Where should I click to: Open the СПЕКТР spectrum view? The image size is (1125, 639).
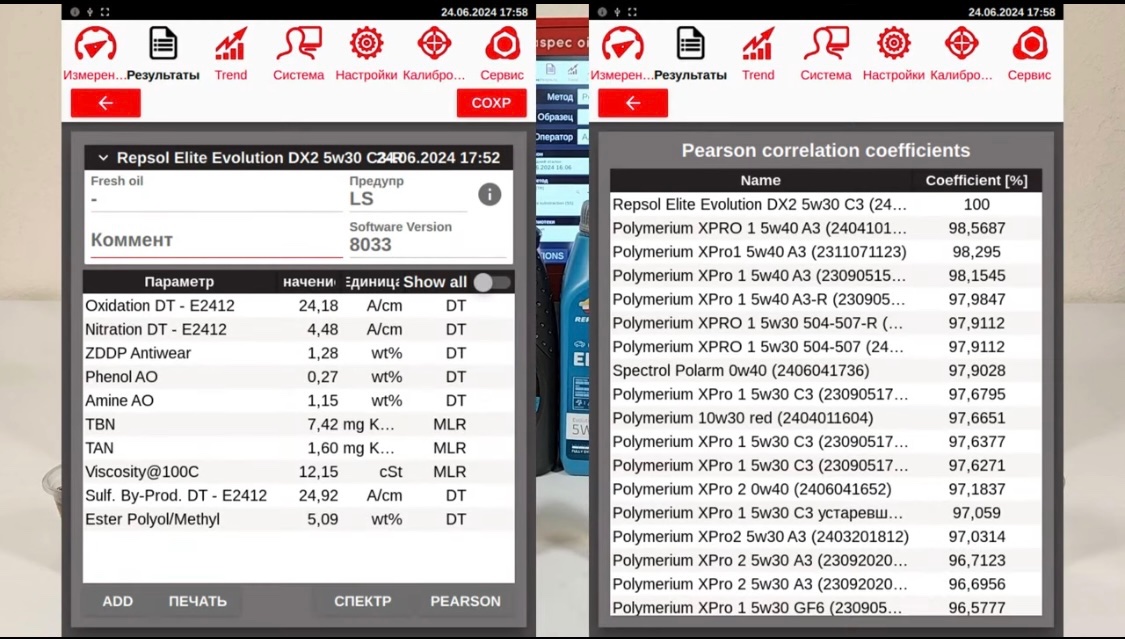[363, 601]
